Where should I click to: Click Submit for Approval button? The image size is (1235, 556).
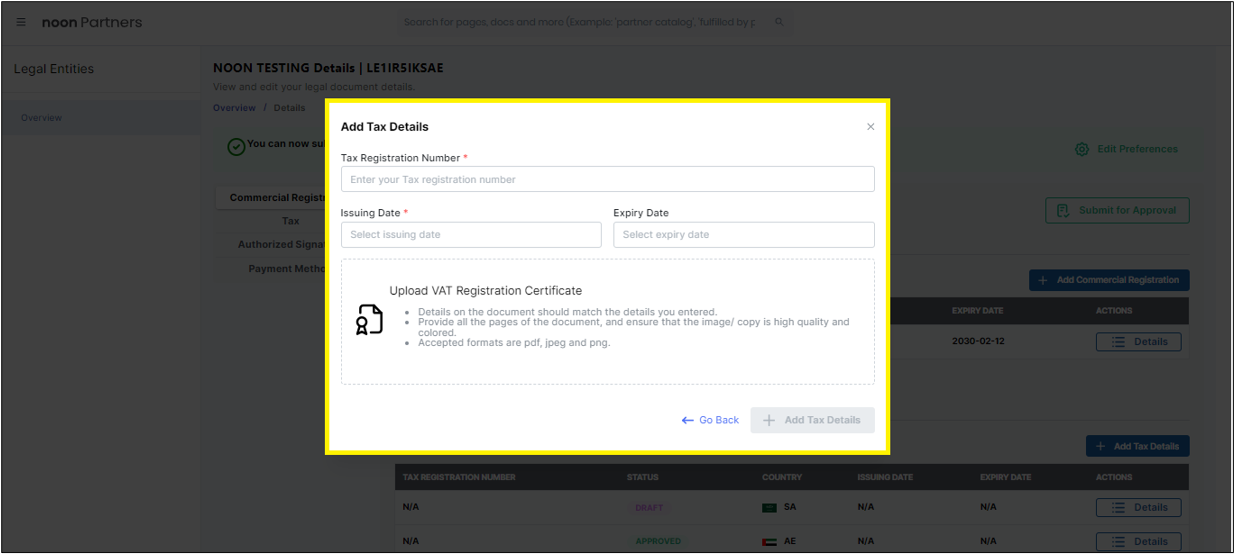tap(1117, 211)
